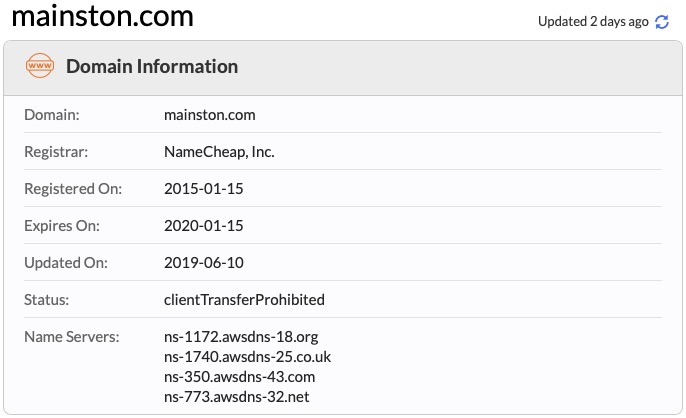Click the 'Status:' field label
The width and height of the screenshot is (686, 418).
click(47, 300)
